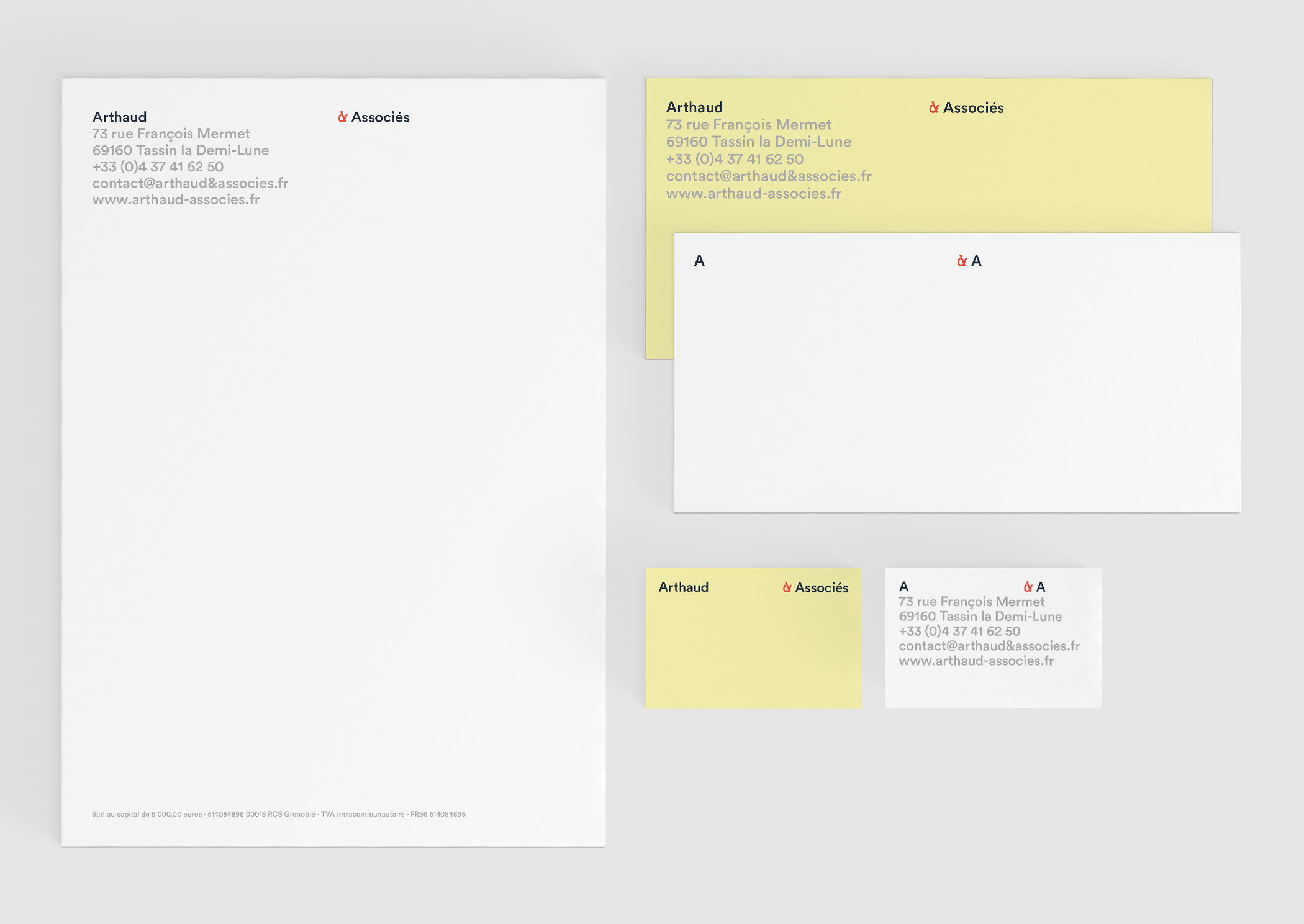Click the email address on the white business card
This screenshot has width=1304, height=924.
point(989,646)
